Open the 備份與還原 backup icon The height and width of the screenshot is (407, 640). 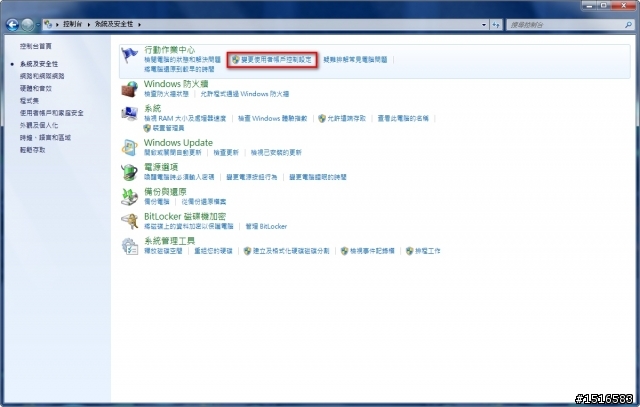(129, 196)
